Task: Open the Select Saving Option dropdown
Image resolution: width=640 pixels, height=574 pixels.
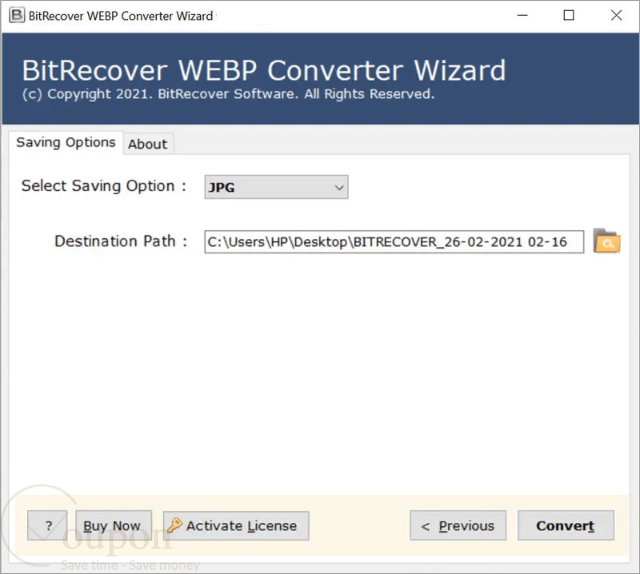Action: [x=276, y=187]
